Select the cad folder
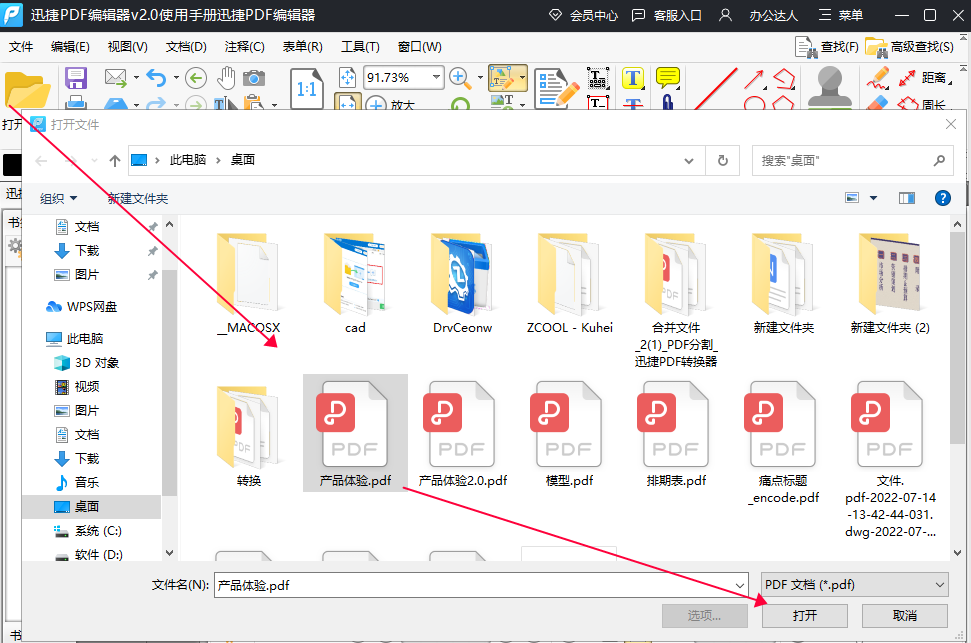This screenshot has width=971, height=643. (x=355, y=284)
